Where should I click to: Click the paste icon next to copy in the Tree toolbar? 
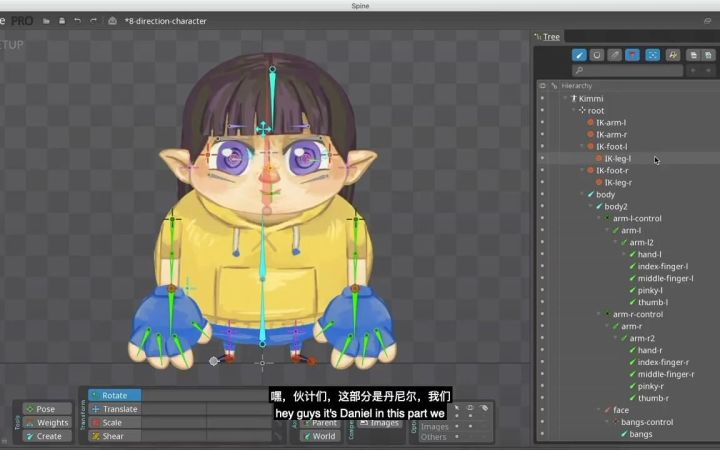tap(708, 55)
